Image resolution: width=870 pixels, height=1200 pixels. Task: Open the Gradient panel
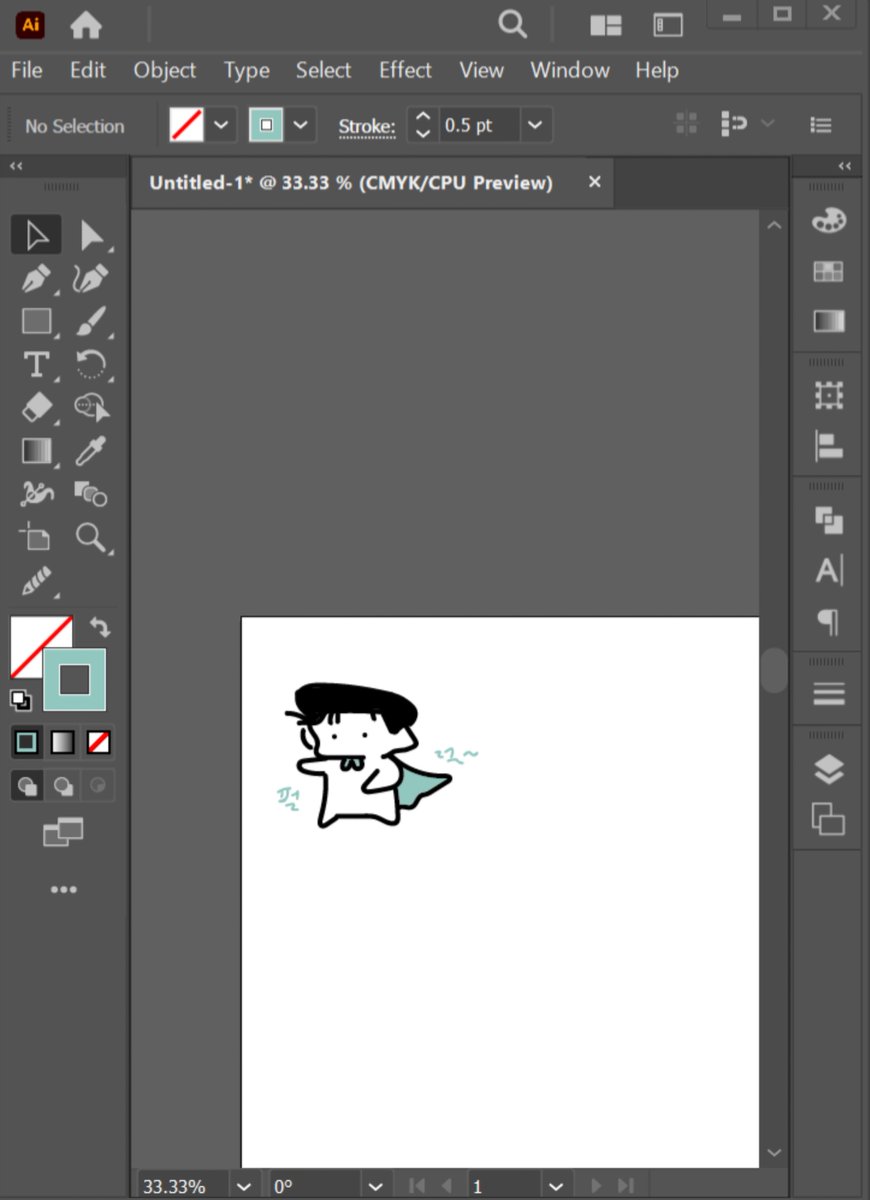coord(828,321)
